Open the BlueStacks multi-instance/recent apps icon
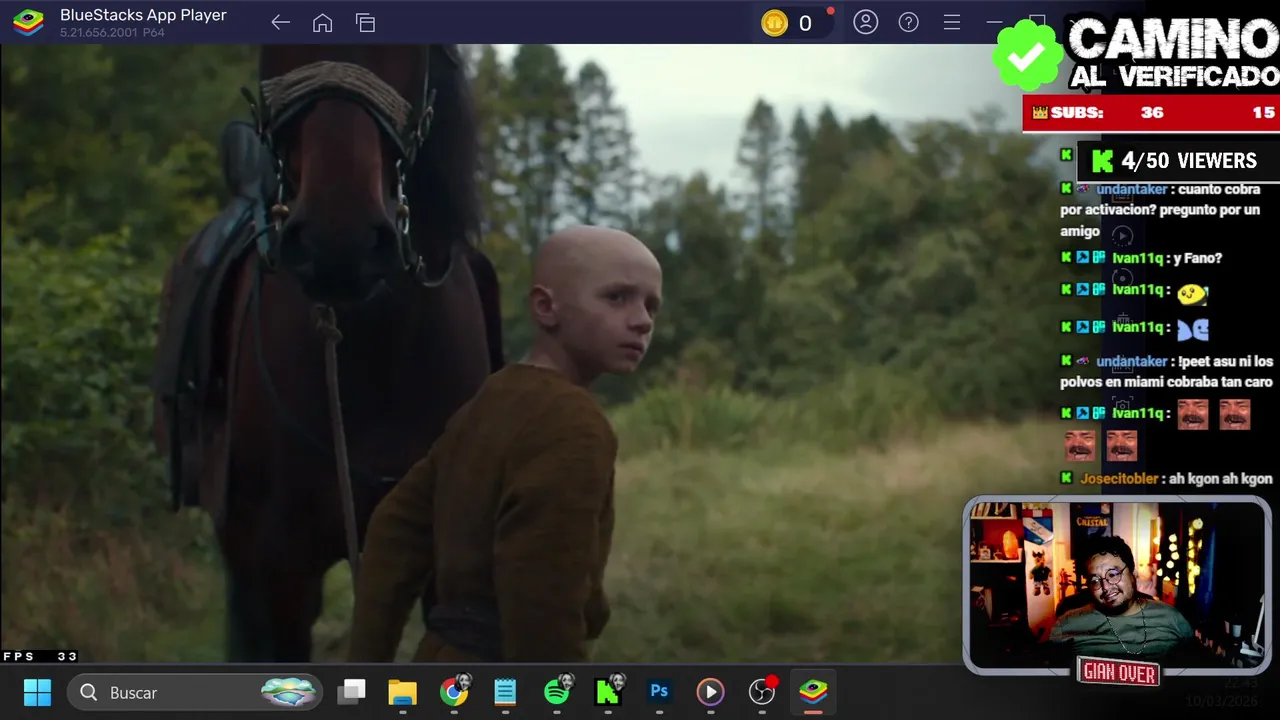Screen dimensions: 1280x720 (x=365, y=23)
